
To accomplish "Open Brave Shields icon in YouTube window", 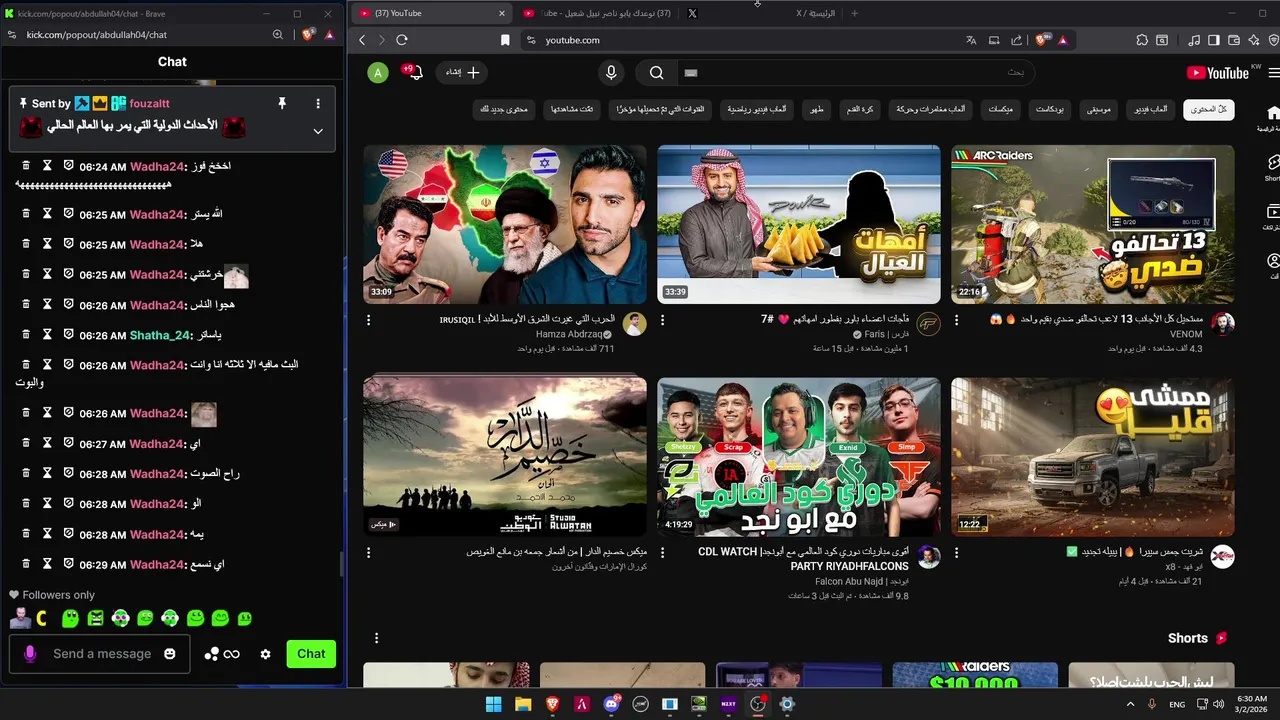I will coord(1040,40).
